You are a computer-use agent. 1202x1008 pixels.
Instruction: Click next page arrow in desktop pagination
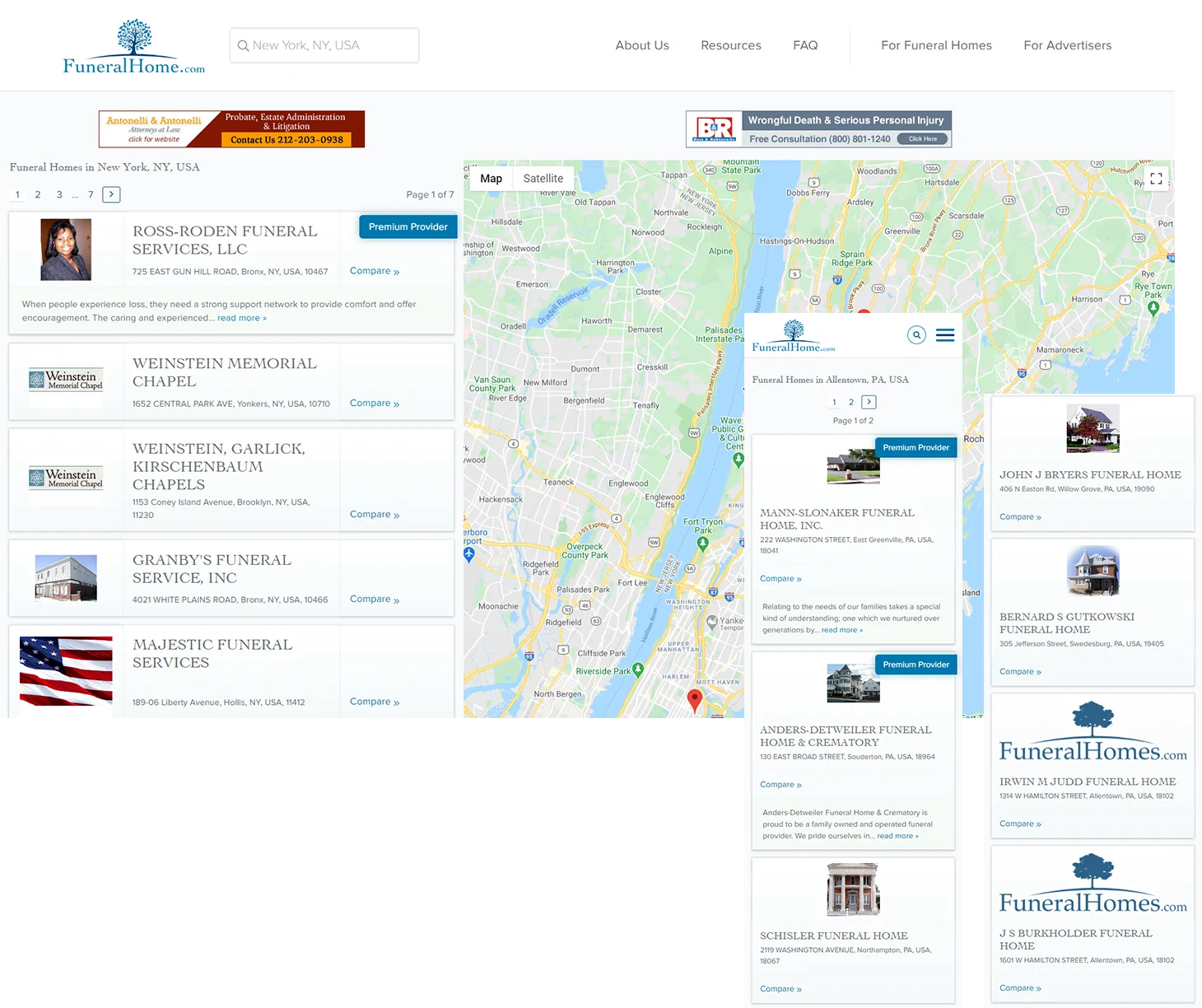pos(111,194)
